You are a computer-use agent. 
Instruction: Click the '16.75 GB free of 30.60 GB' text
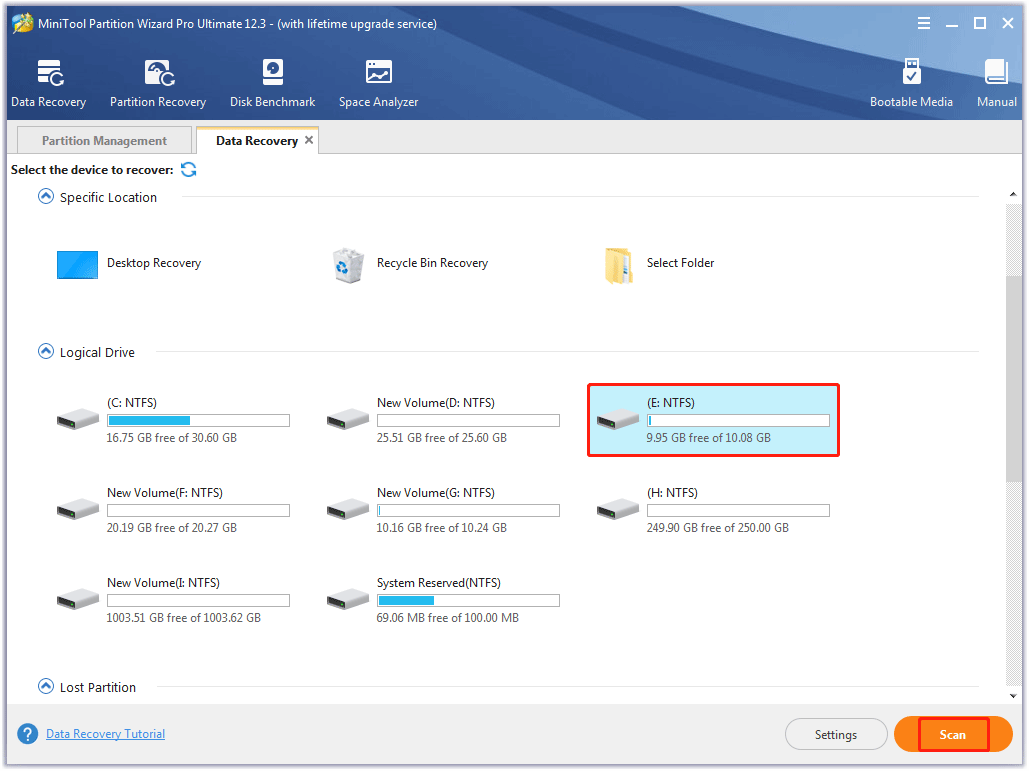tap(171, 438)
